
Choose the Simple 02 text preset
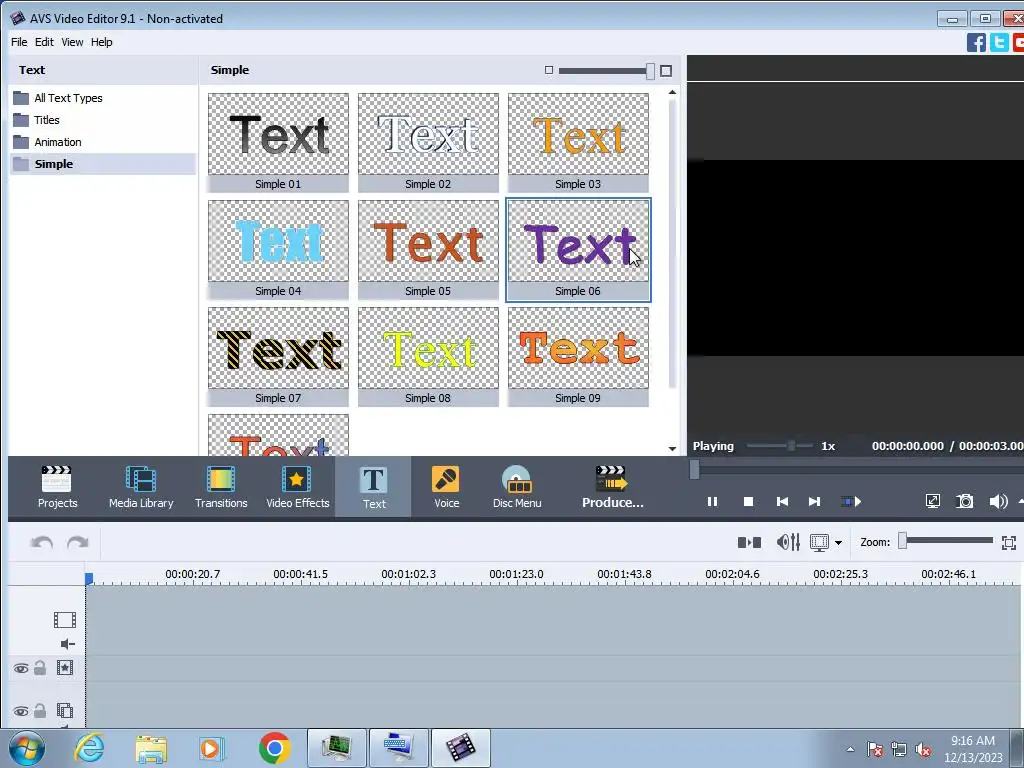[x=428, y=142]
